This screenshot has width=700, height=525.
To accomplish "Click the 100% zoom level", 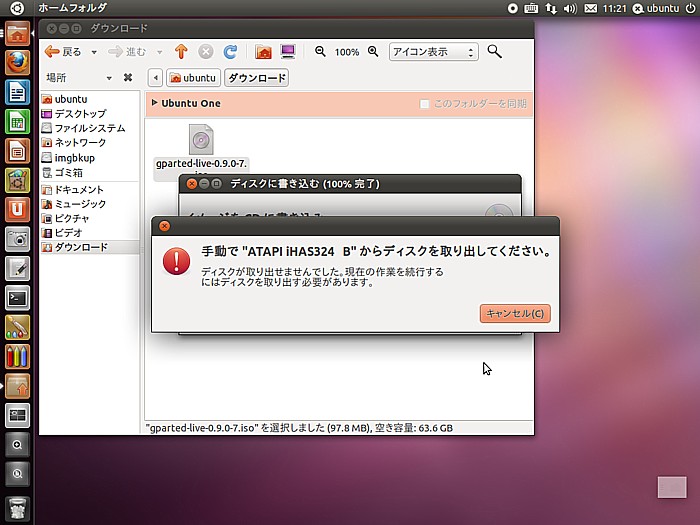I will coord(347,52).
